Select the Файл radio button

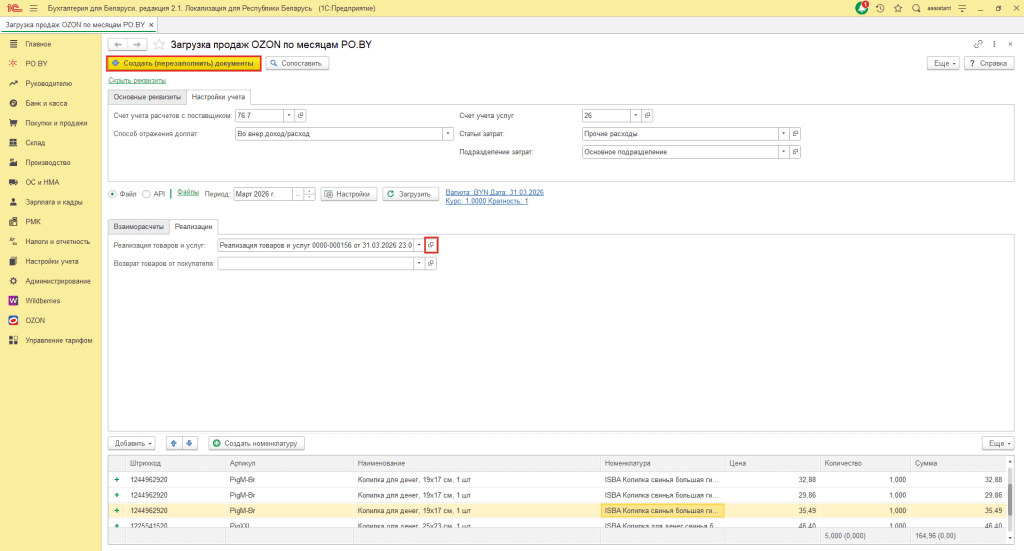[112, 195]
